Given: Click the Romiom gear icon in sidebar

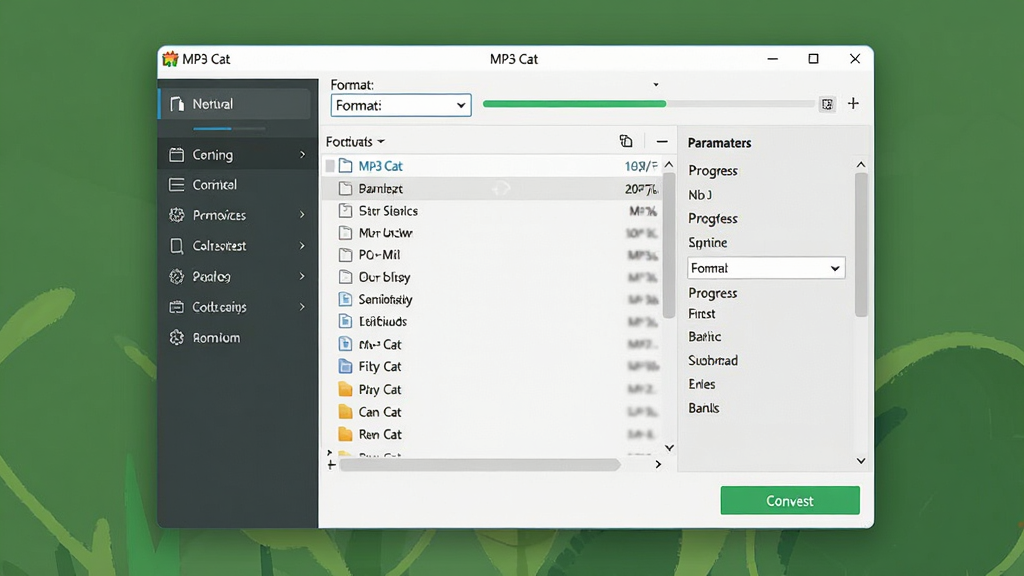Looking at the screenshot, I should coord(176,338).
